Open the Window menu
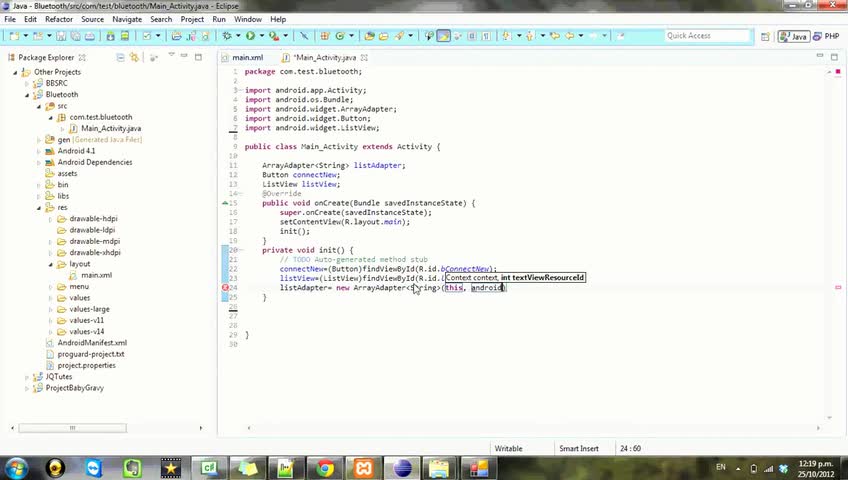 coord(248,19)
